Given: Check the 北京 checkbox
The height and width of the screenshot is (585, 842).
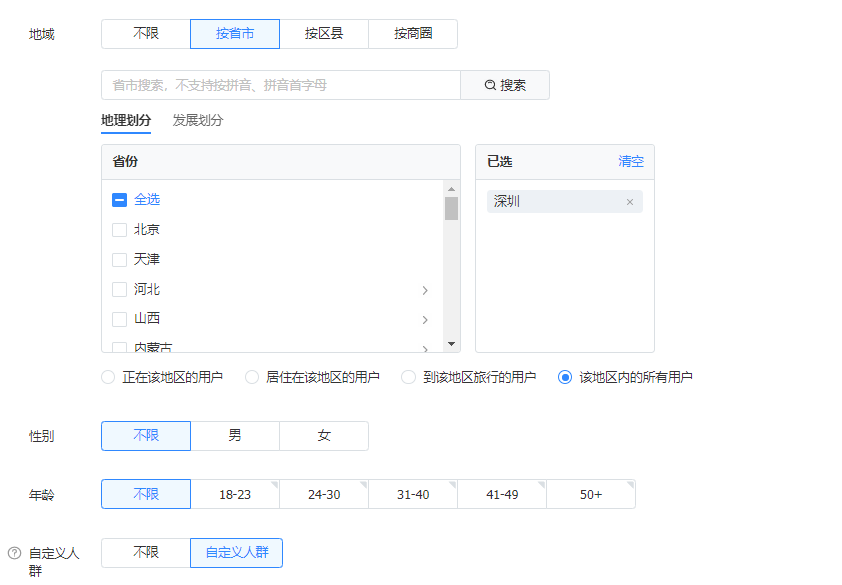Looking at the screenshot, I should coord(119,230).
